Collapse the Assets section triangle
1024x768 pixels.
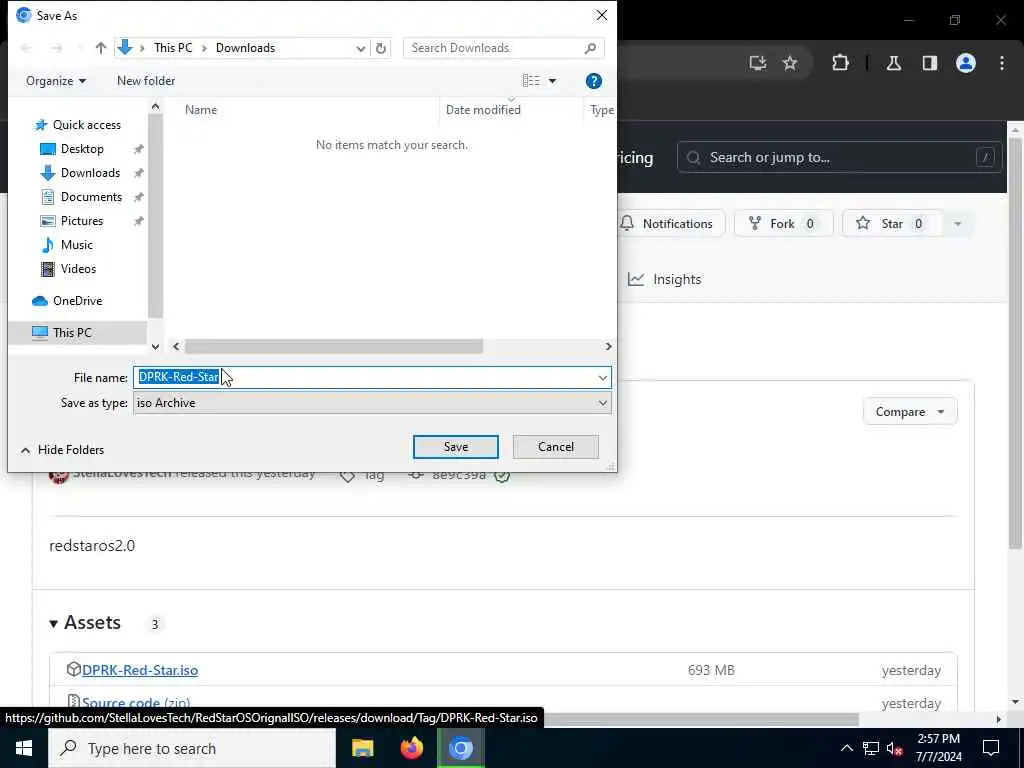click(54, 624)
